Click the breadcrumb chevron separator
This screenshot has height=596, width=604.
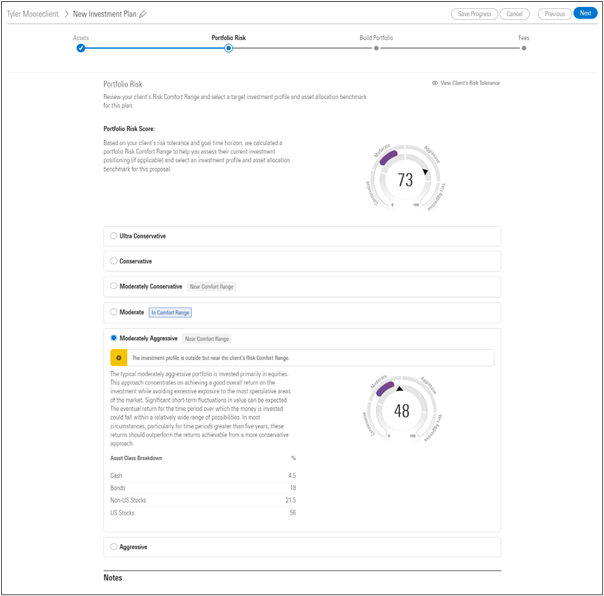click(66, 14)
